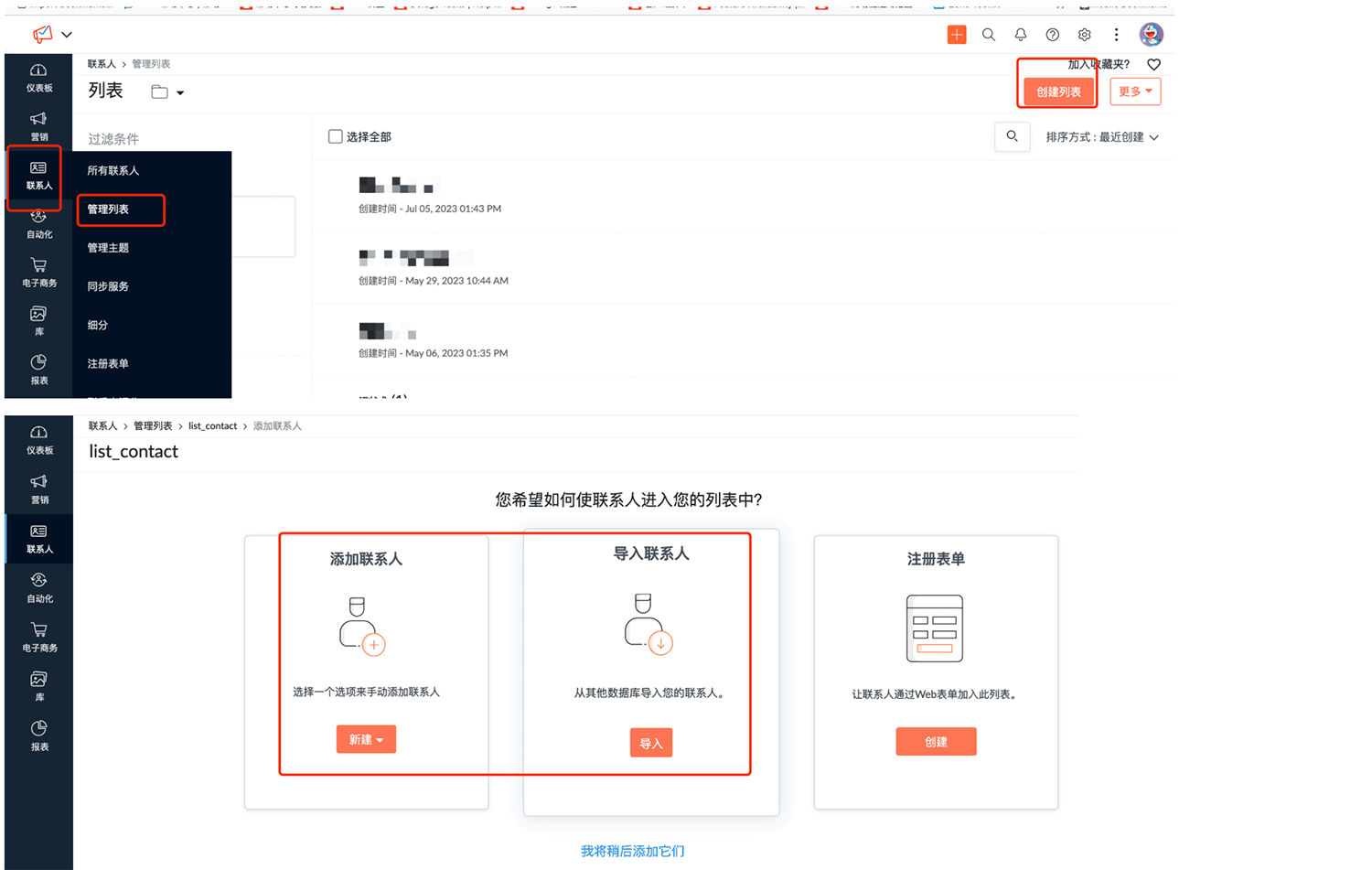1372x870 pixels.
Task: Click the orange plus quick-create icon
Action: coord(957,34)
